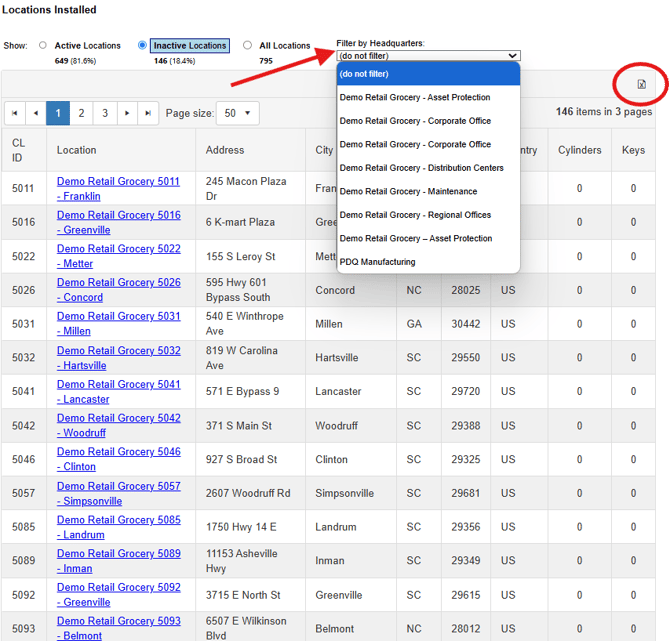
Task: Pick the (do not filter) option
Action: pos(364,74)
